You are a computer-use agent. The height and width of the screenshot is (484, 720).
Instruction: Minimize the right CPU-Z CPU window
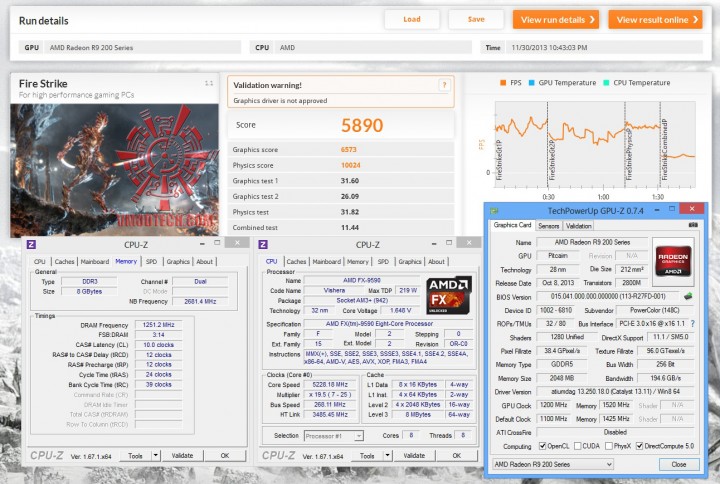click(434, 244)
